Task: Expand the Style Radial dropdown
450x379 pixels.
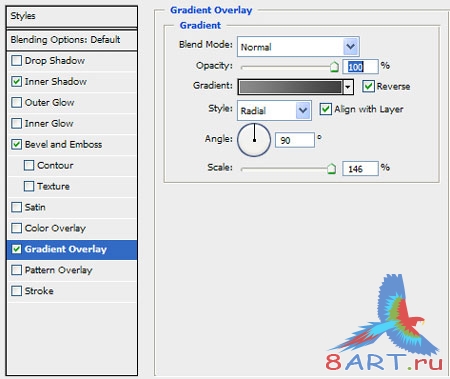Action: 303,110
